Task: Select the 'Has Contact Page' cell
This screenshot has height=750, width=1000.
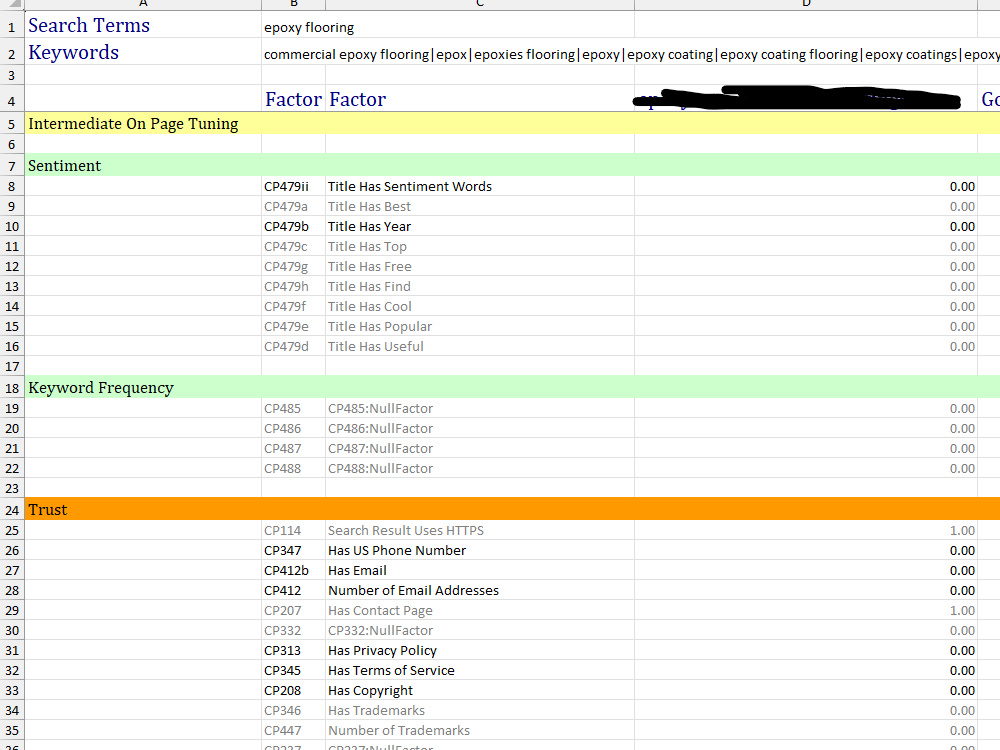Action: coord(480,610)
